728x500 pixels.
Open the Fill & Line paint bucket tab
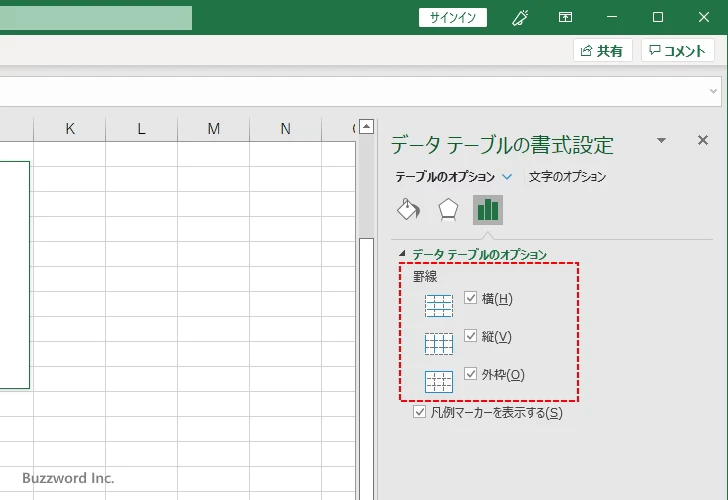point(409,210)
